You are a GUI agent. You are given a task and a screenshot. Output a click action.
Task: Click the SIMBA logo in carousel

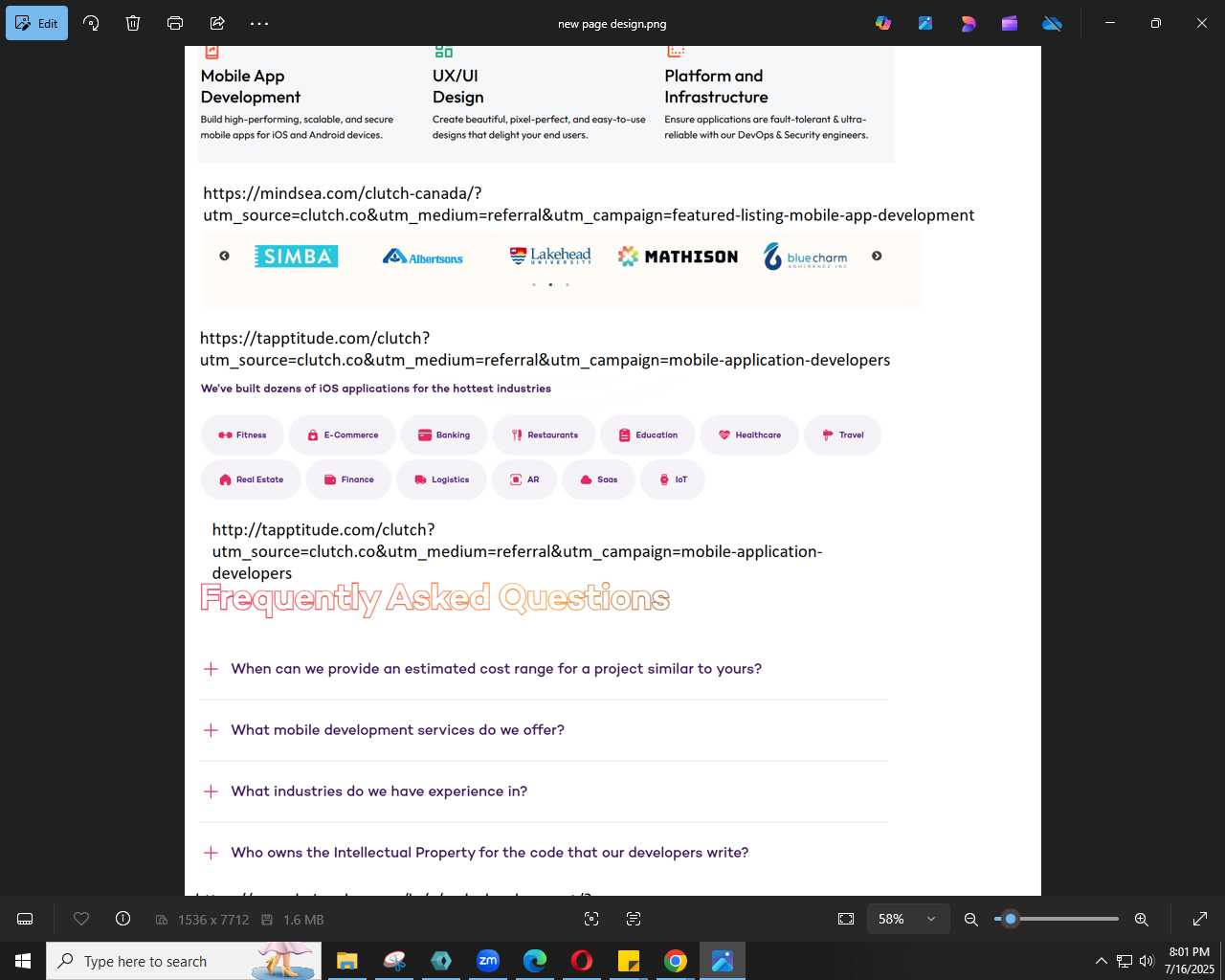pyautogui.click(x=296, y=256)
